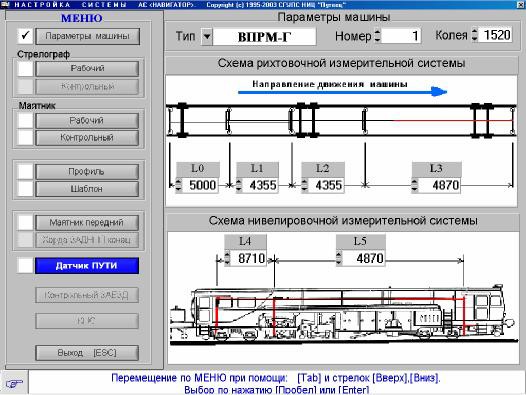Click the L1 value 4355 field
Image resolution: width=526 pixels, height=395 pixels.
coord(260,185)
